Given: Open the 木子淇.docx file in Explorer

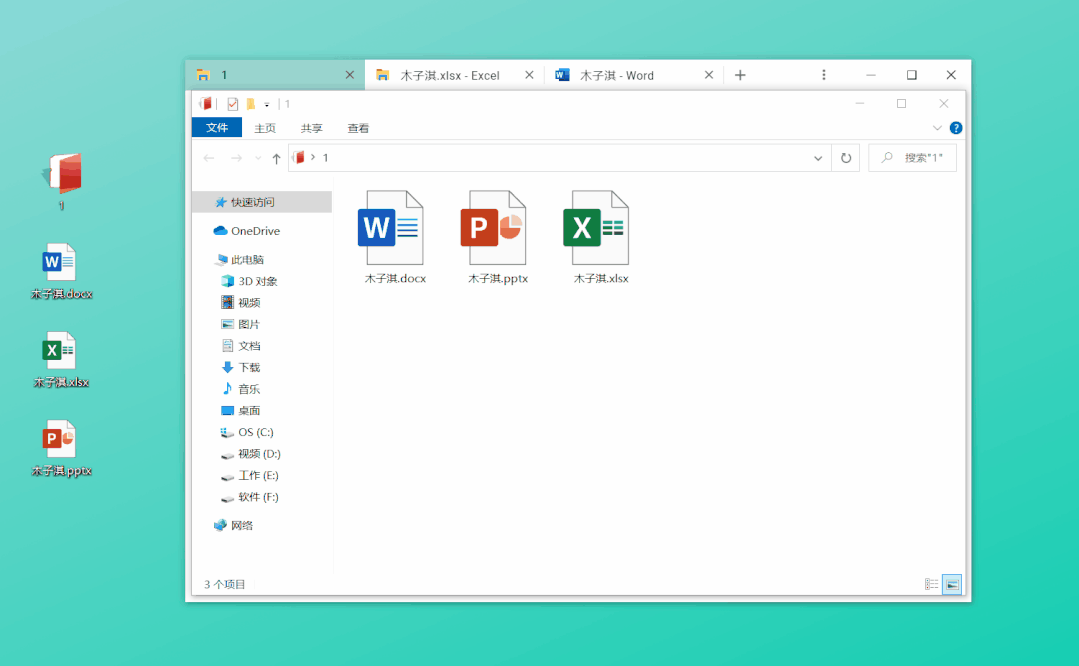Looking at the screenshot, I should click(x=394, y=237).
